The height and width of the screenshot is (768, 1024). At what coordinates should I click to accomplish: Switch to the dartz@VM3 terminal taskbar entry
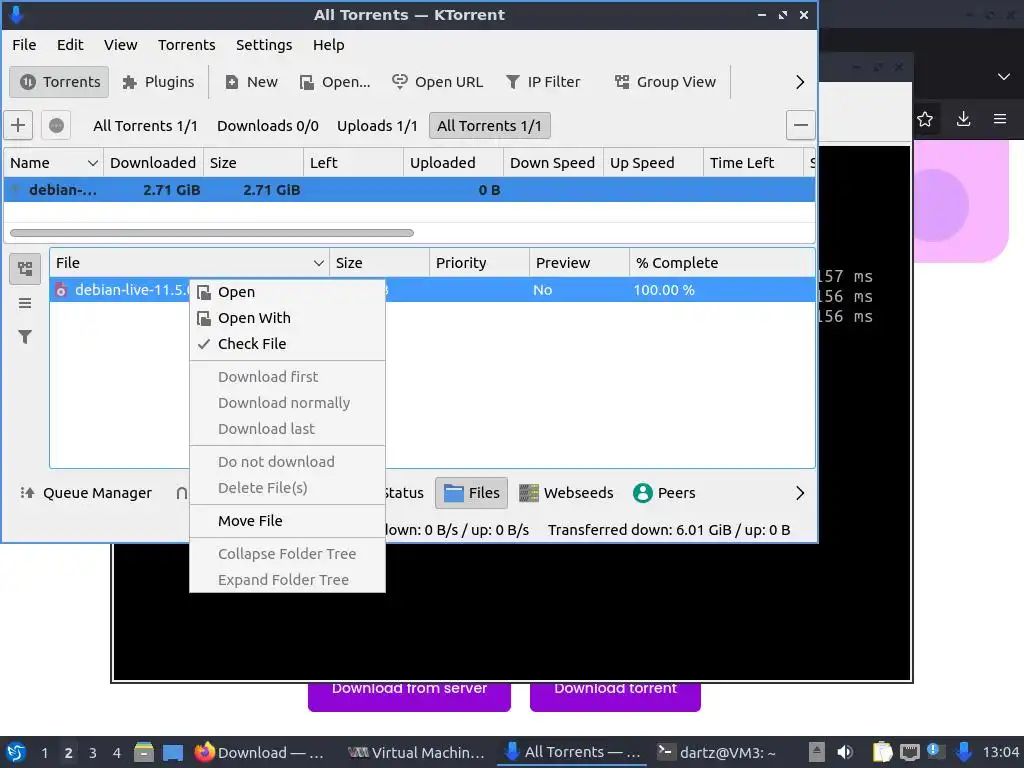click(x=716, y=752)
